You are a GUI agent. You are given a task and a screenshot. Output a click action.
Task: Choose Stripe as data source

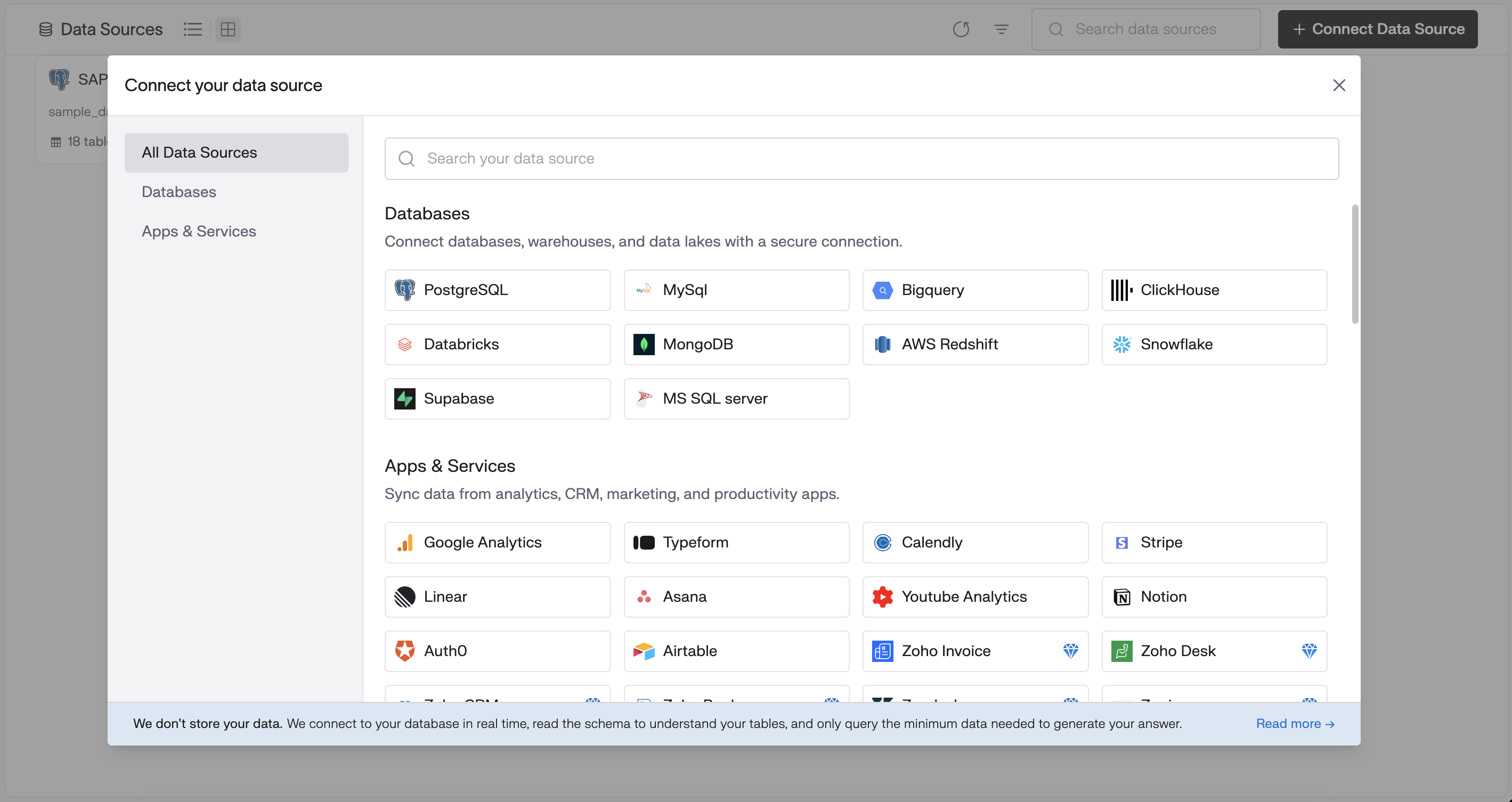point(1214,543)
